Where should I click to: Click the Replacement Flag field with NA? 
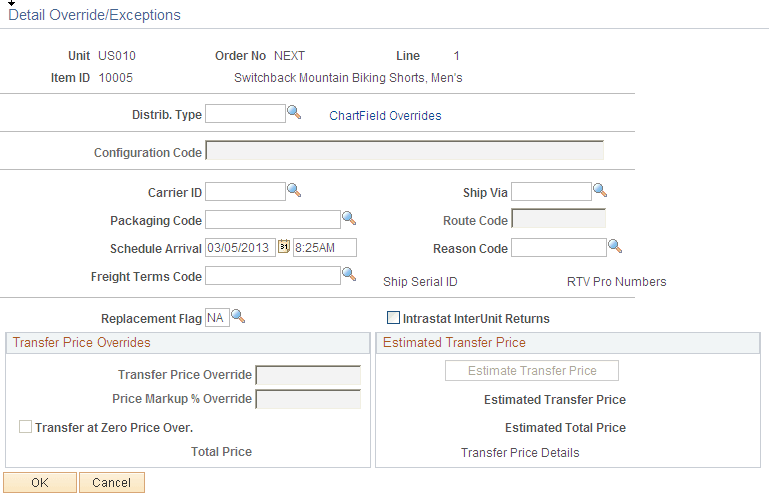click(x=217, y=318)
